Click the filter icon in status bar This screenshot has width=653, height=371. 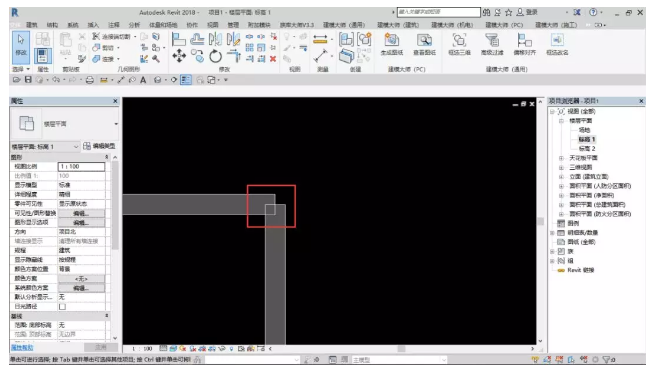[606, 359]
